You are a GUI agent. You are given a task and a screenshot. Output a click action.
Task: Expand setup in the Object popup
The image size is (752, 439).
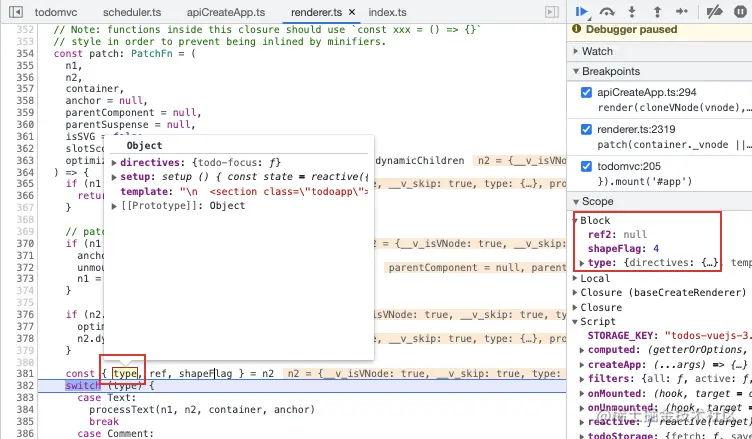pyautogui.click(x=114, y=177)
